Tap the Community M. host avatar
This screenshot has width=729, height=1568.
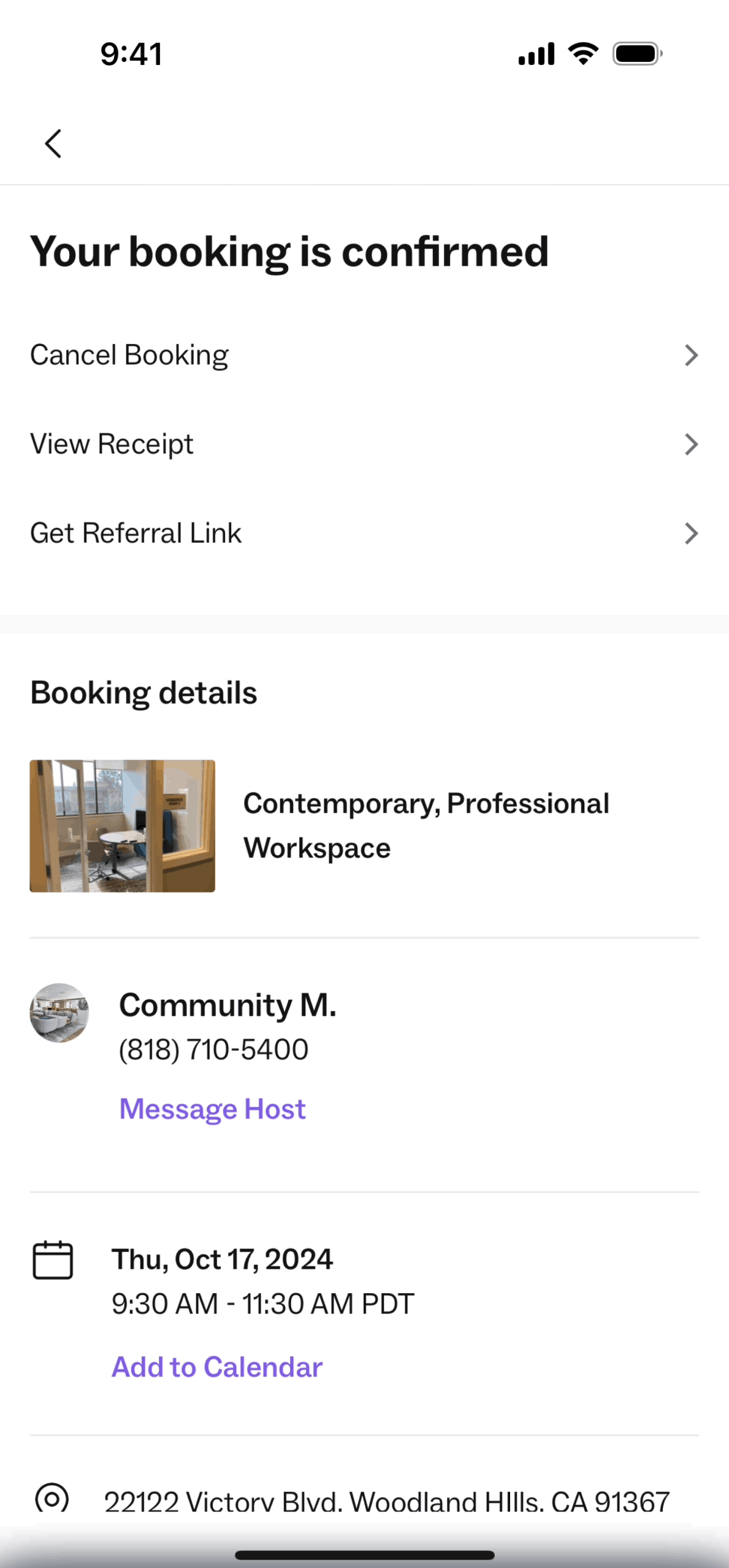pyautogui.click(x=59, y=1013)
